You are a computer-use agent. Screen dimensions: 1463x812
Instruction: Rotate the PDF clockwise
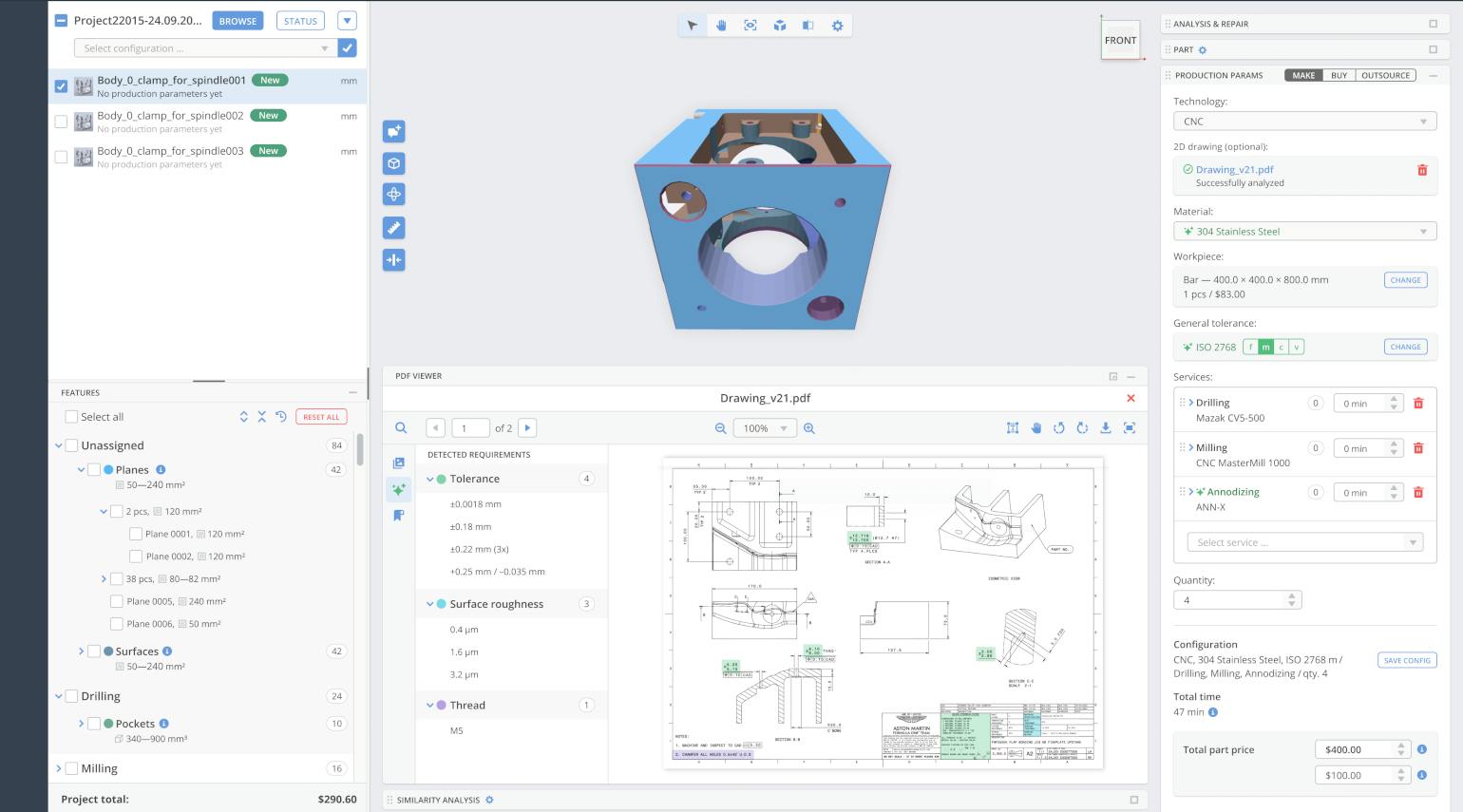pos(1082,428)
